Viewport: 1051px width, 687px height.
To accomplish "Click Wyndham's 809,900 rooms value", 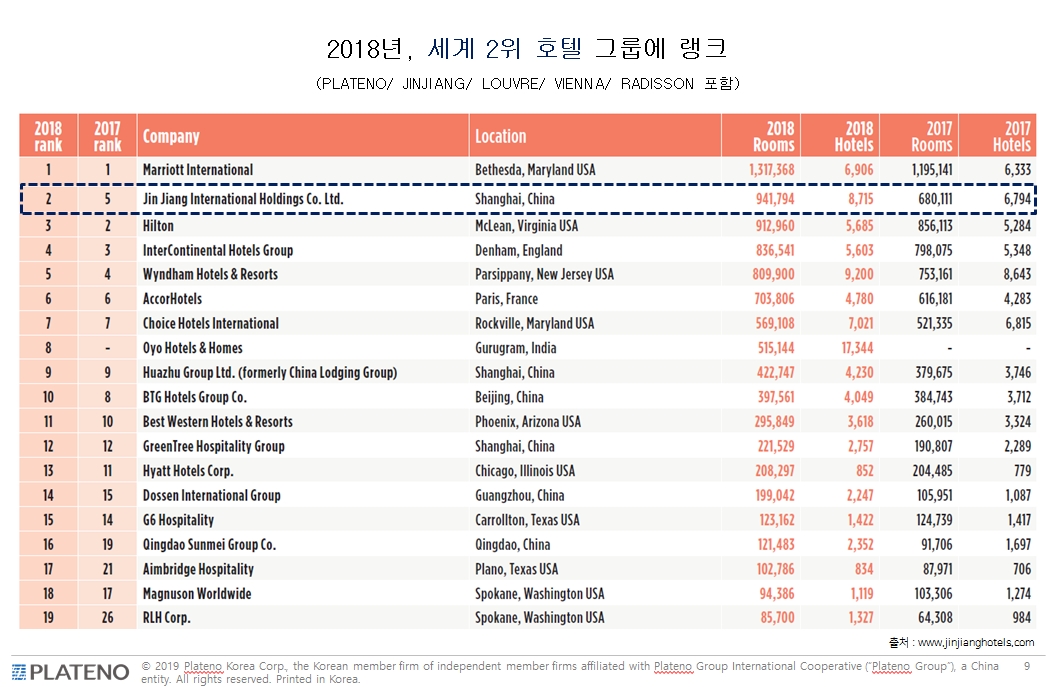I will pos(774,274).
